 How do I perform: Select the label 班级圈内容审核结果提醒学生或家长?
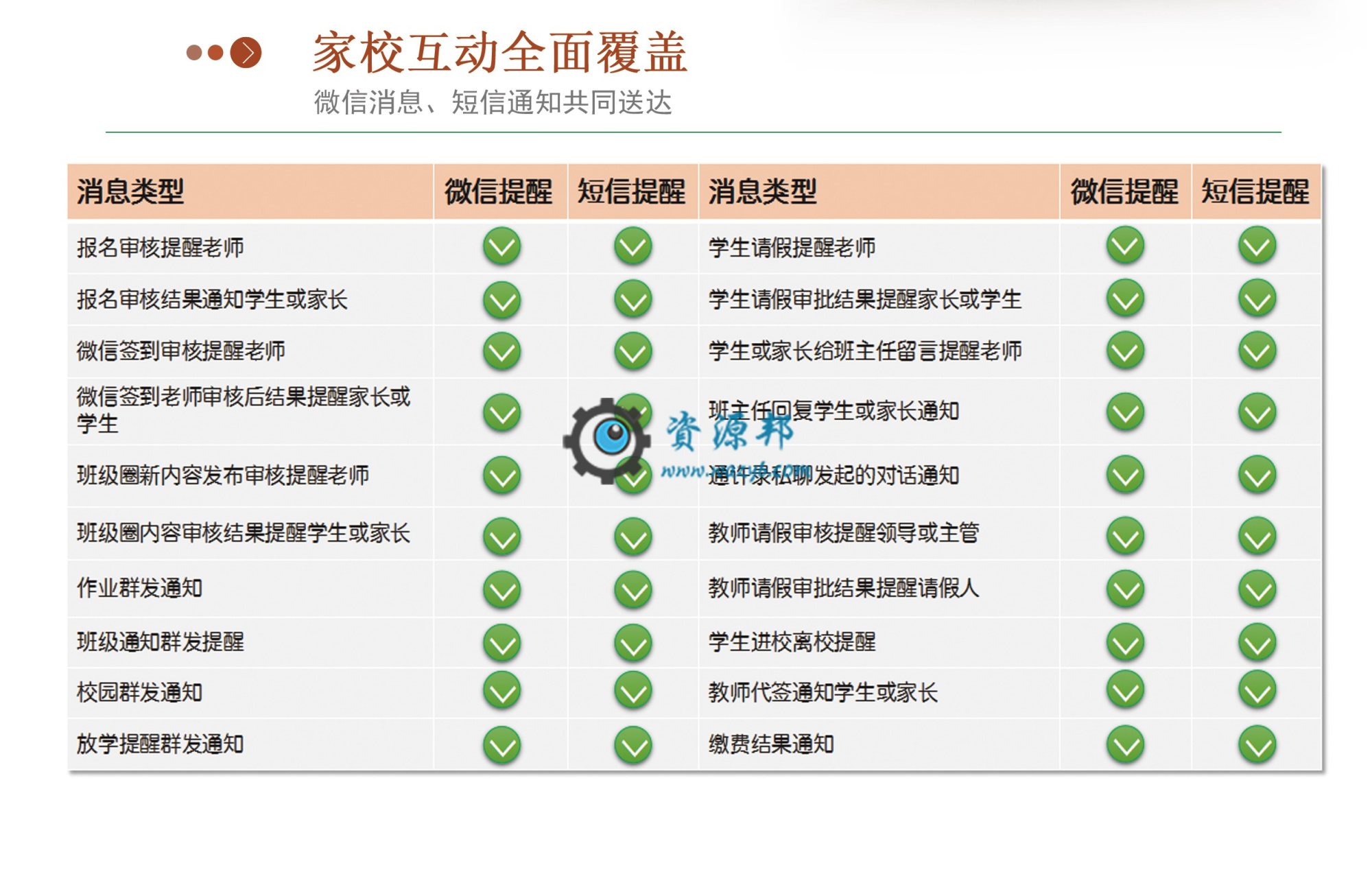[x=244, y=533]
